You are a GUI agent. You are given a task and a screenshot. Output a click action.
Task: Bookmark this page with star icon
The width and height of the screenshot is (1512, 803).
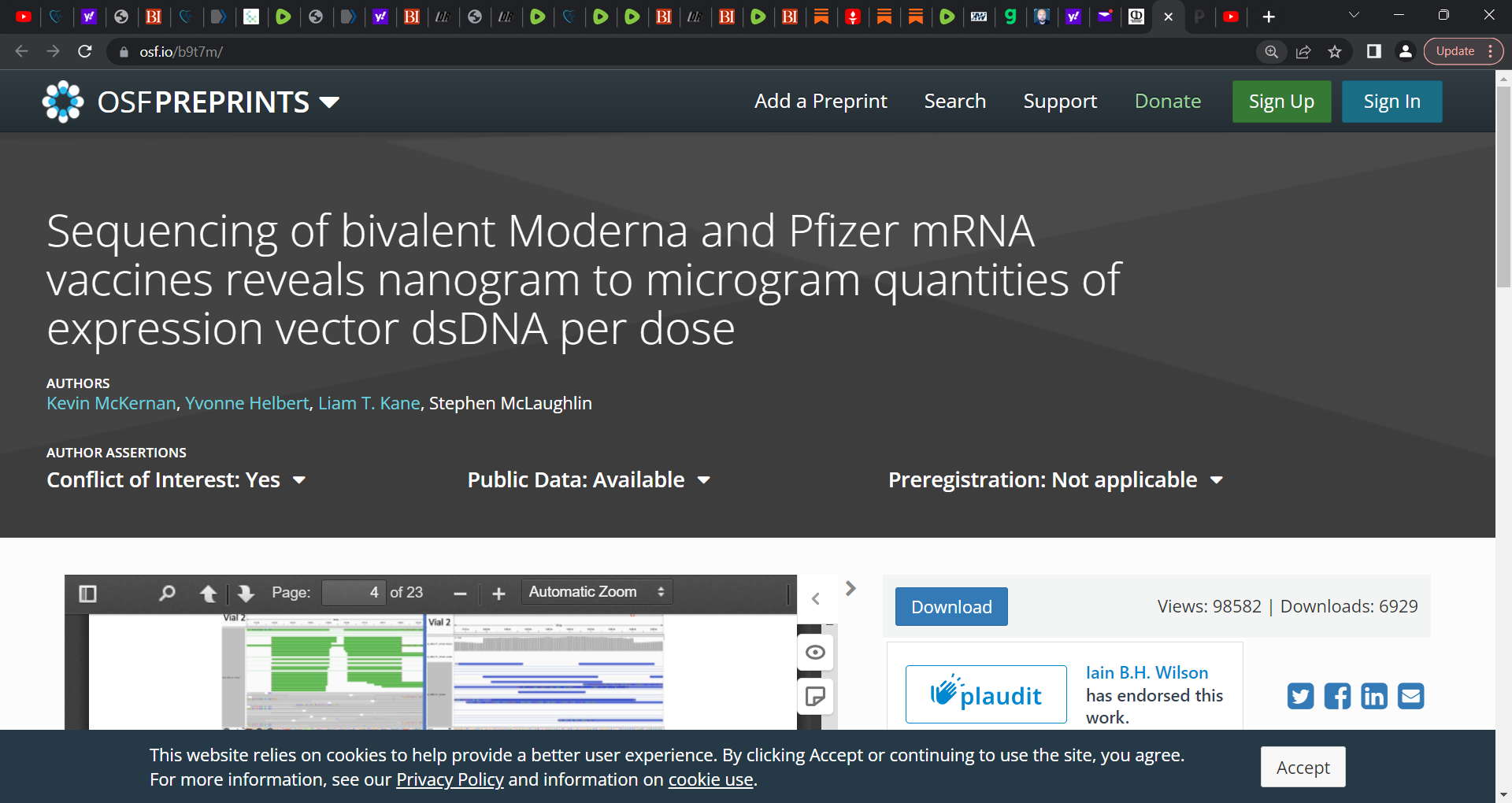click(x=1335, y=51)
